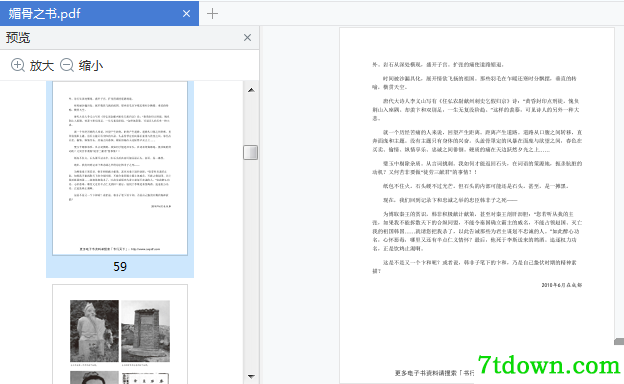Click the date line 2010年6月 on the page
Viewport: 624px width, 384px height.
[x=562, y=285]
